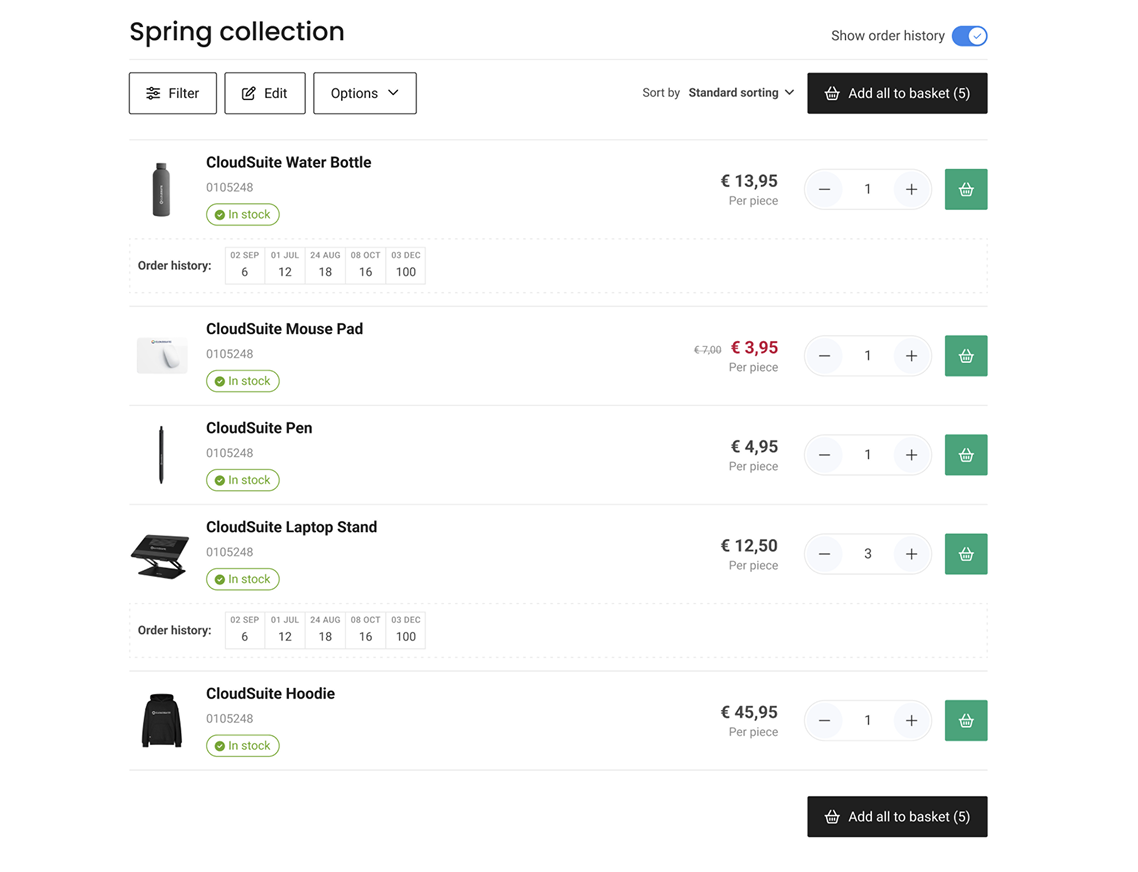This screenshot has width=1138, height=872.
Task: Click bottom Add all to basket button
Action: tap(897, 817)
